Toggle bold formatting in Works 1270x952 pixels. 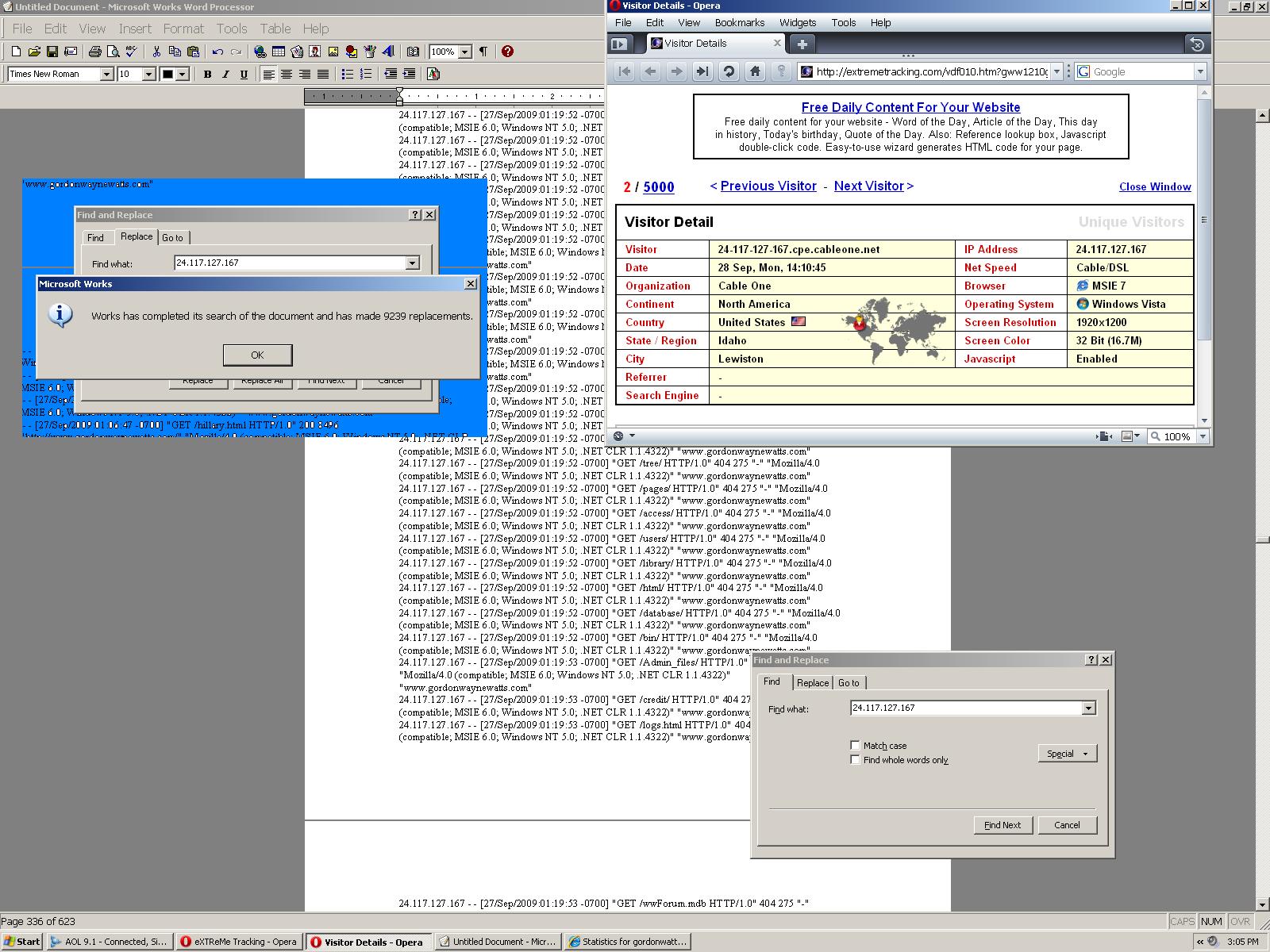pos(207,74)
